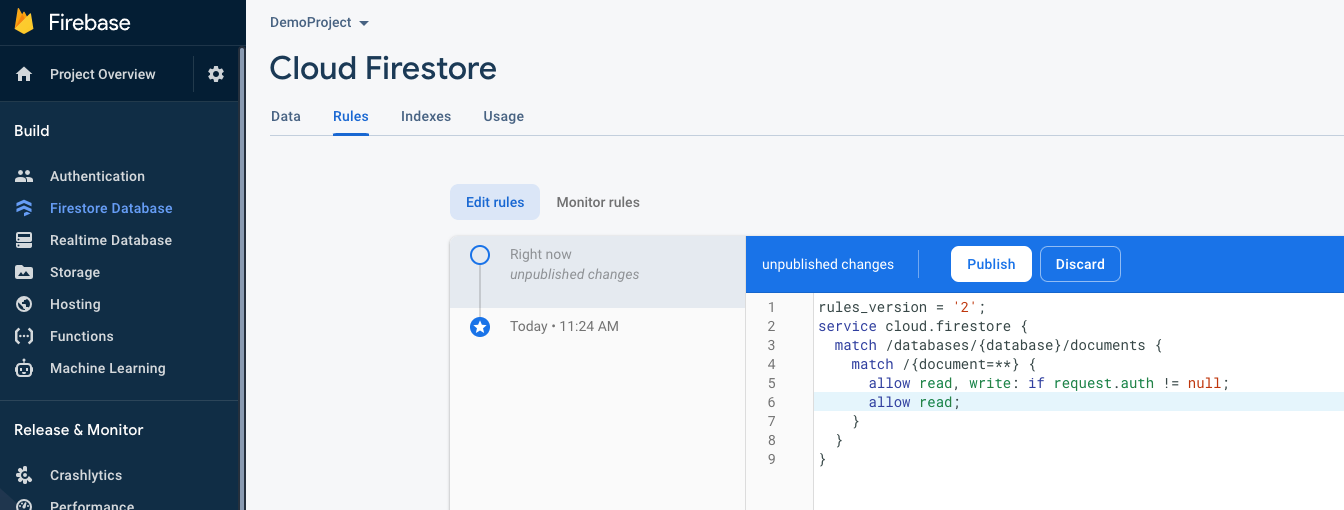This screenshot has width=1344, height=510.
Task: Click the Machine Learning robot icon
Action: (24, 368)
